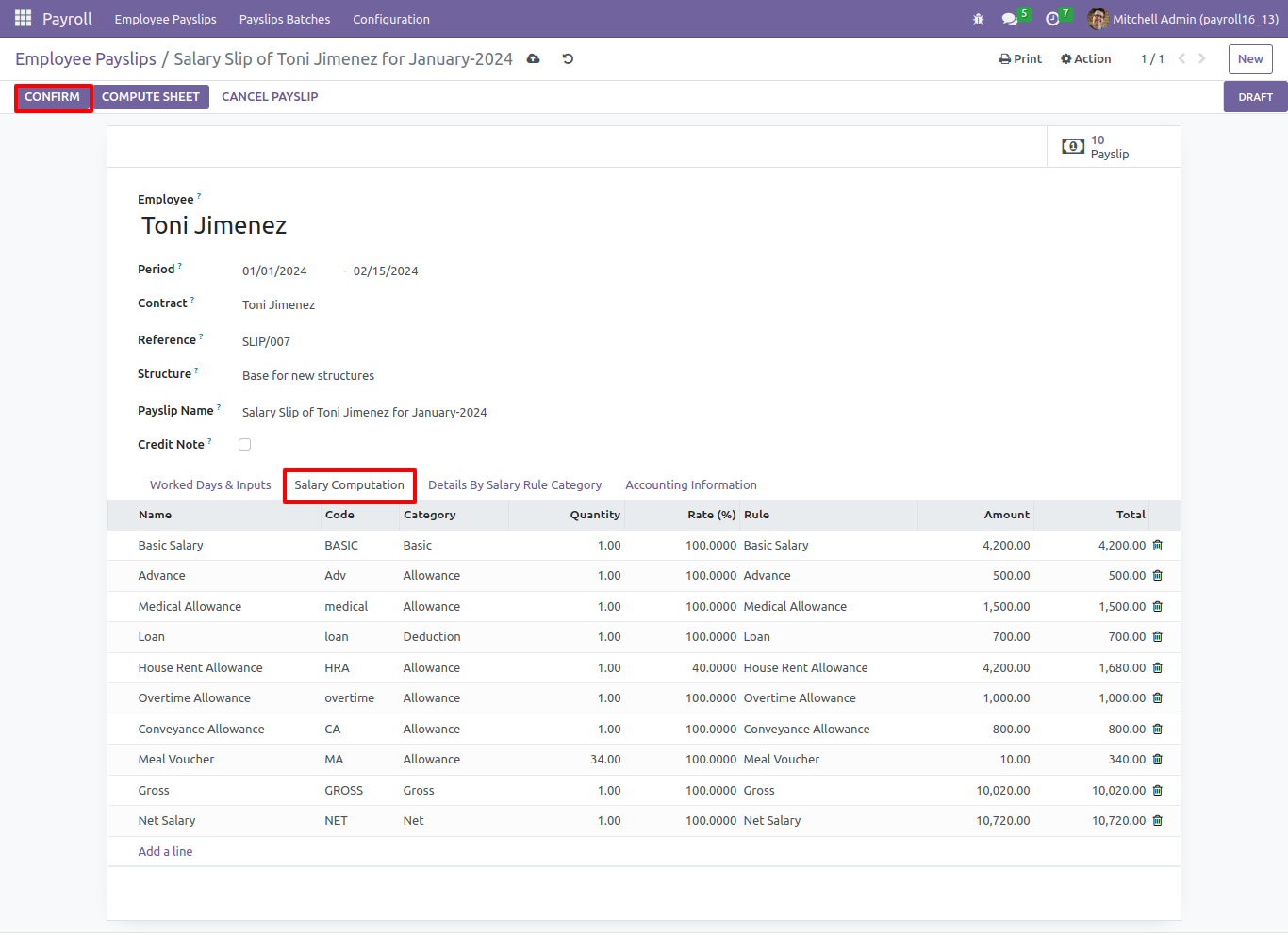Open the Payslip money stat button
The height and width of the screenshot is (935, 1288).
click(x=1114, y=147)
